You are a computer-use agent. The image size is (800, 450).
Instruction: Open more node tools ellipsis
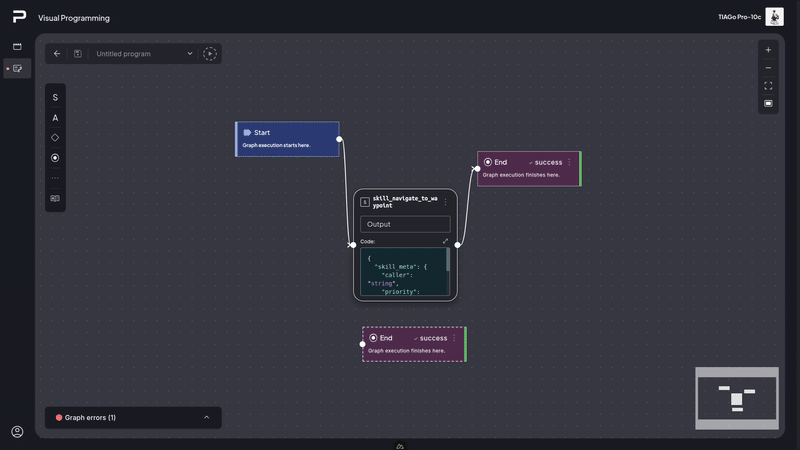pos(55,178)
